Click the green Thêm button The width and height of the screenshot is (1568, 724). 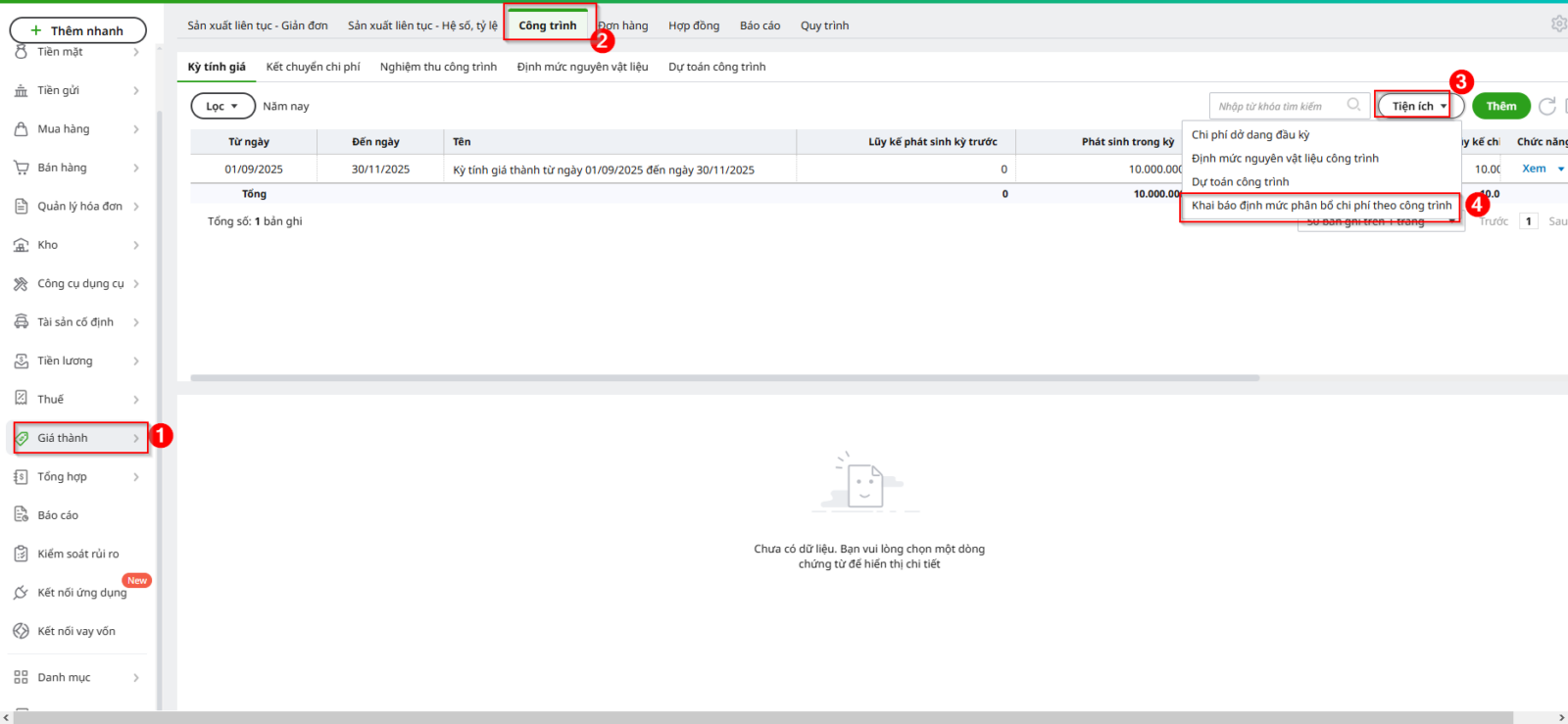pos(1500,106)
